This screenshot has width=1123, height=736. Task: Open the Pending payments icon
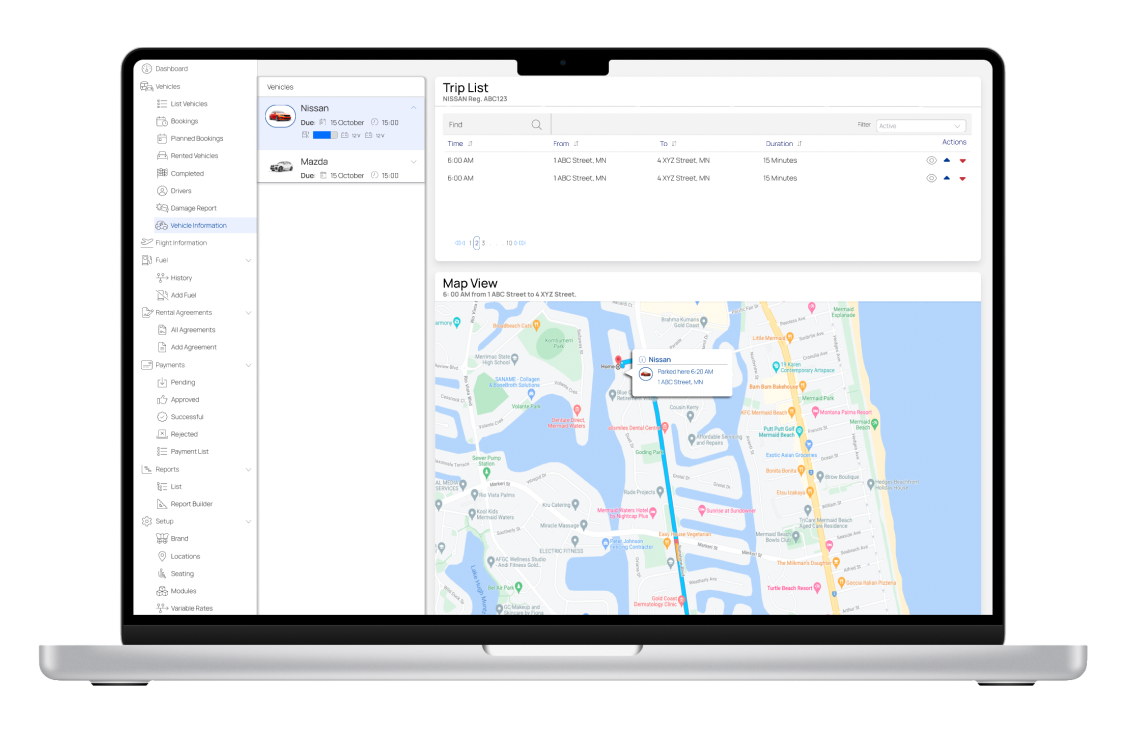(x=162, y=382)
